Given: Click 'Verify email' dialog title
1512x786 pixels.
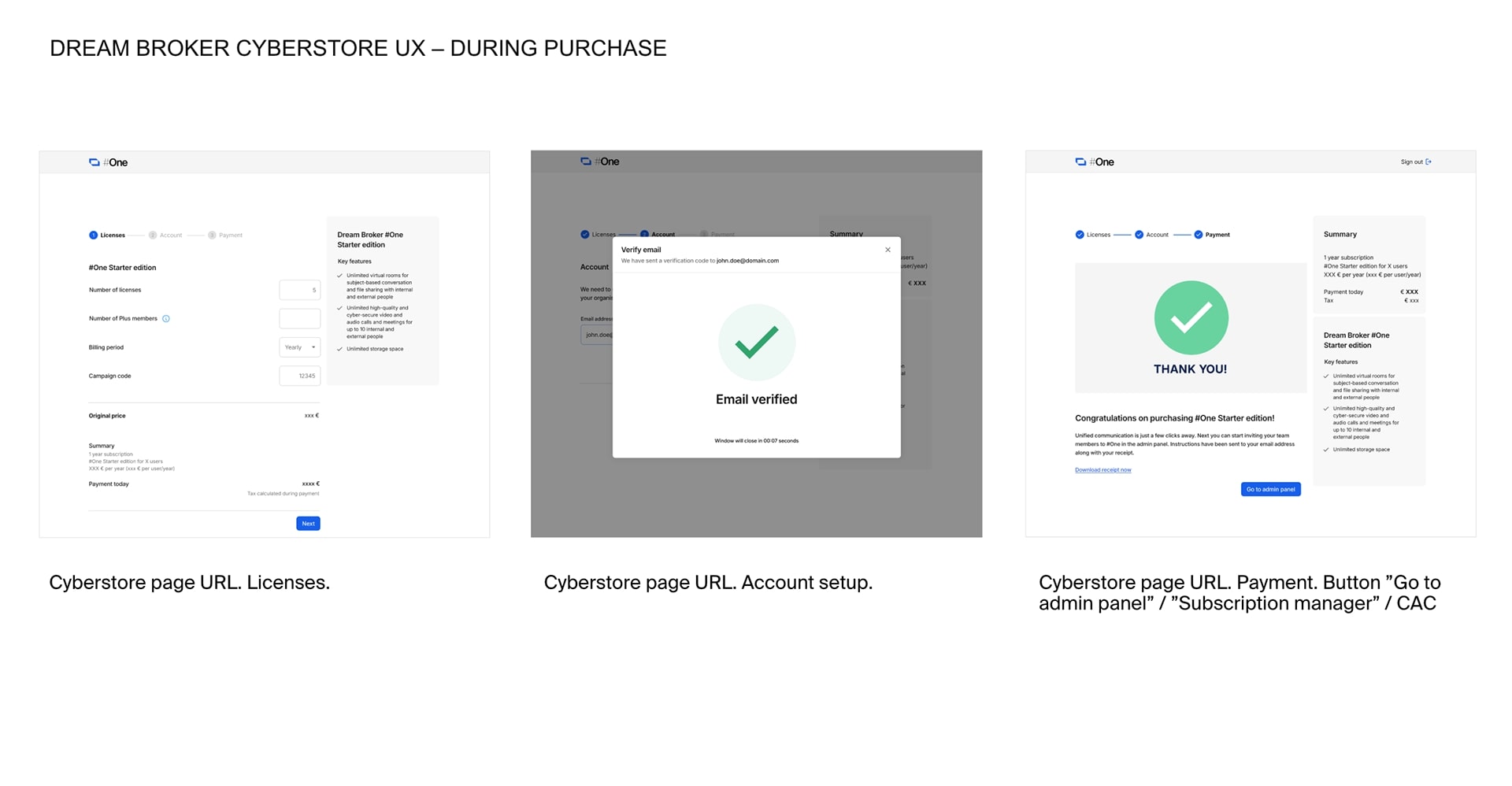Looking at the screenshot, I should pos(640,250).
